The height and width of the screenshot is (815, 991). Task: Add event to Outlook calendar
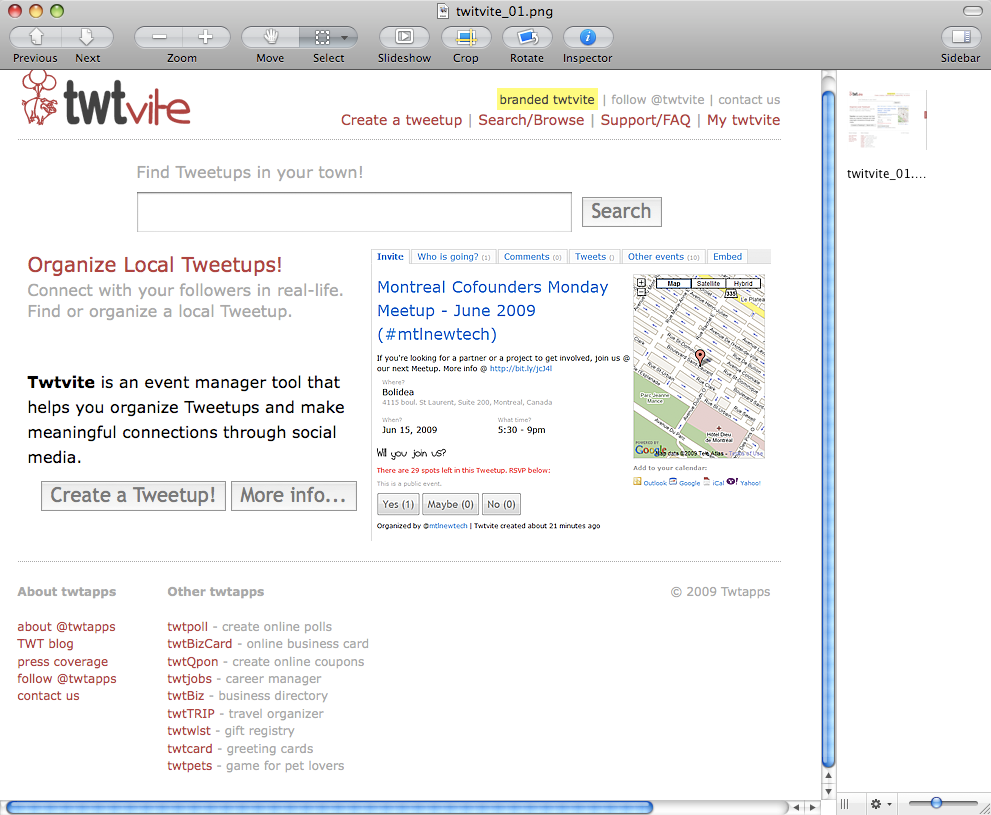[x=650, y=482]
